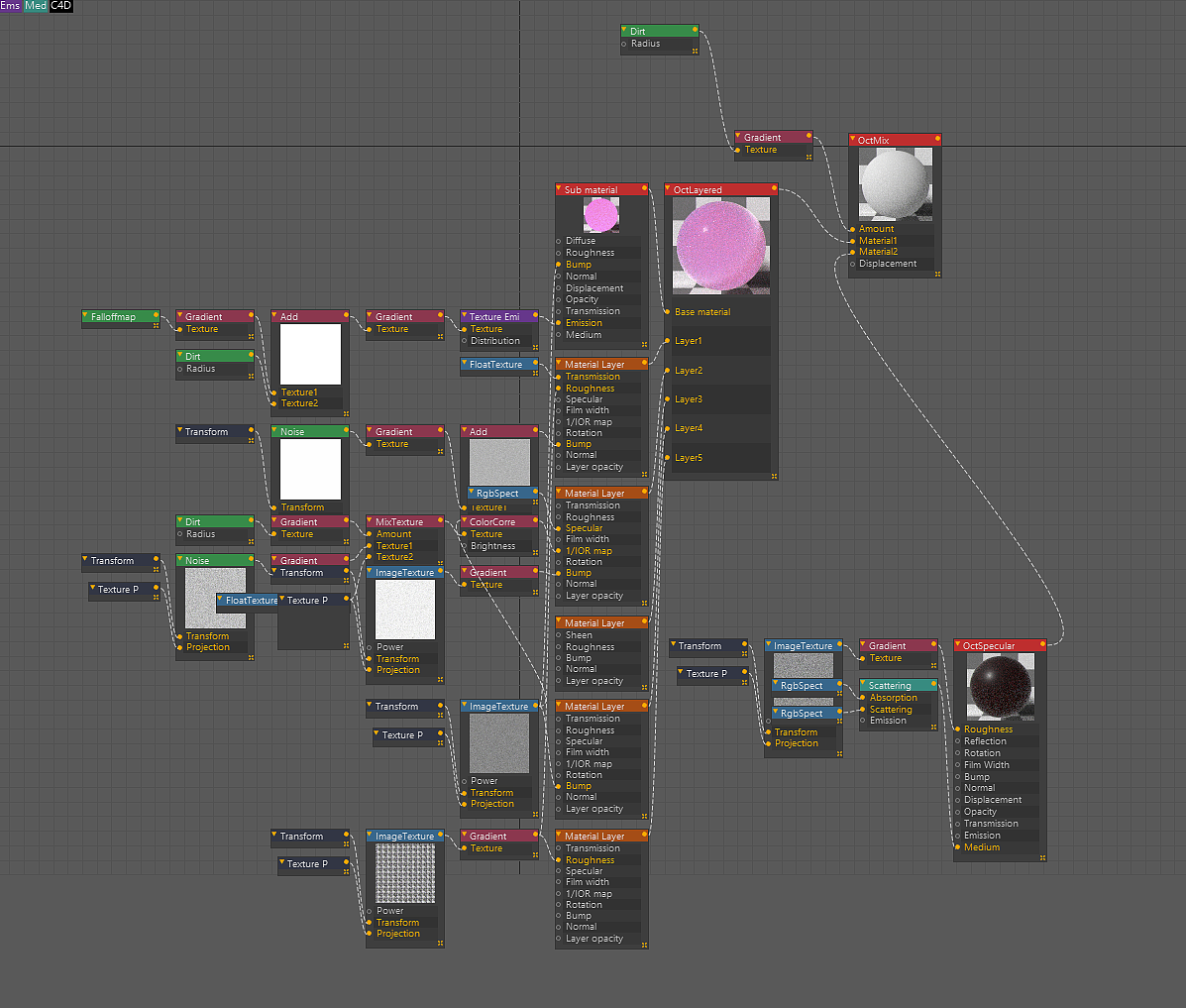
Task: Switch to the Med tab
Action: pos(36,6)
